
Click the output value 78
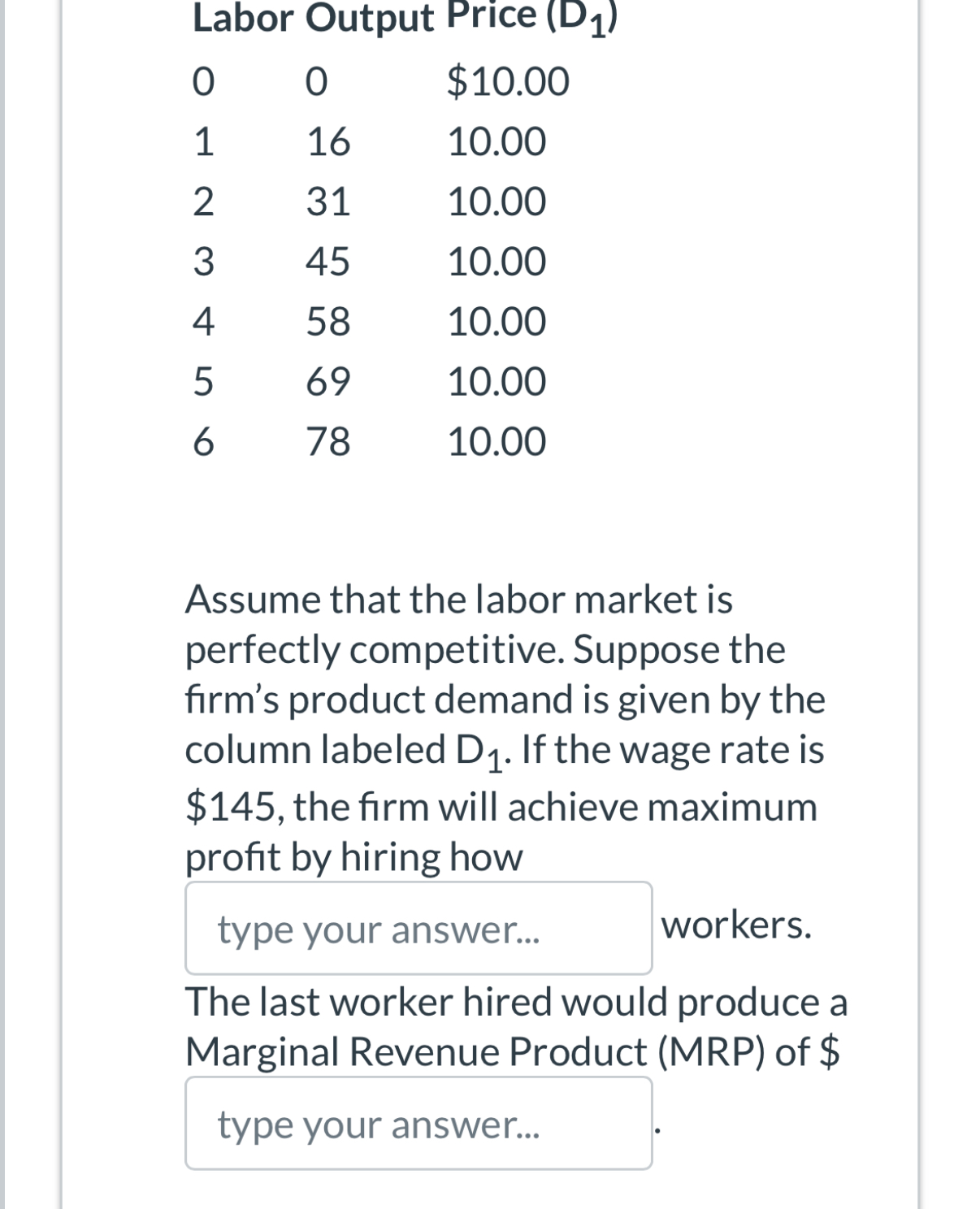327,441
